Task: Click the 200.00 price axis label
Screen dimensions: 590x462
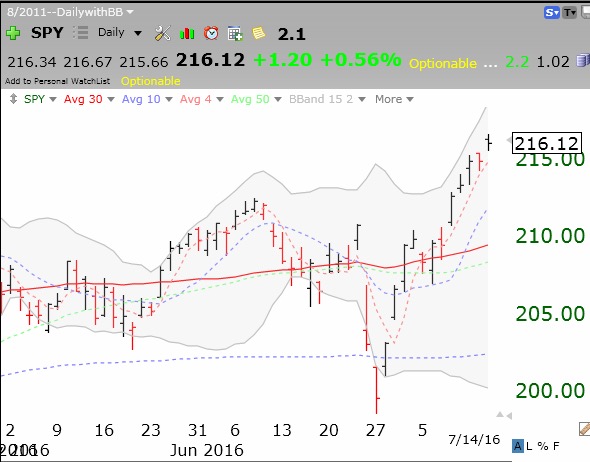Action: [550, 391]
